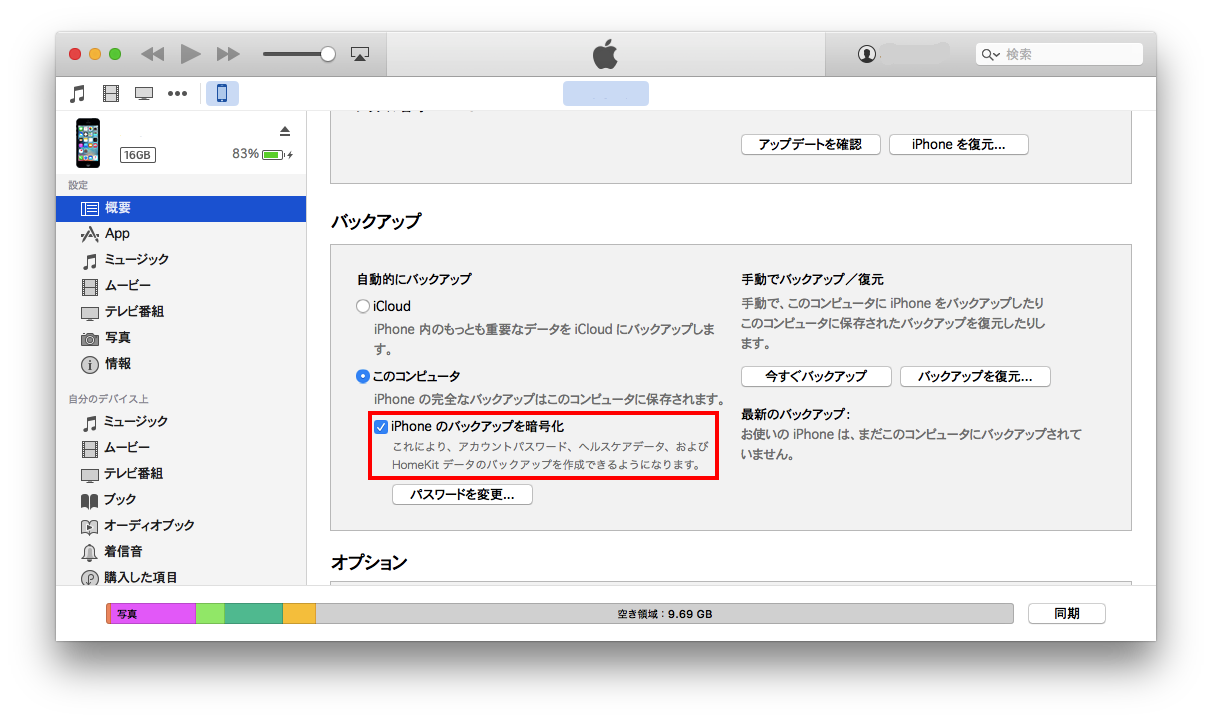Image resolution: width=1212 pixels, height=721 pixels.
Task: Open ムービー under 設定
Action: click(x=181, y=286)
